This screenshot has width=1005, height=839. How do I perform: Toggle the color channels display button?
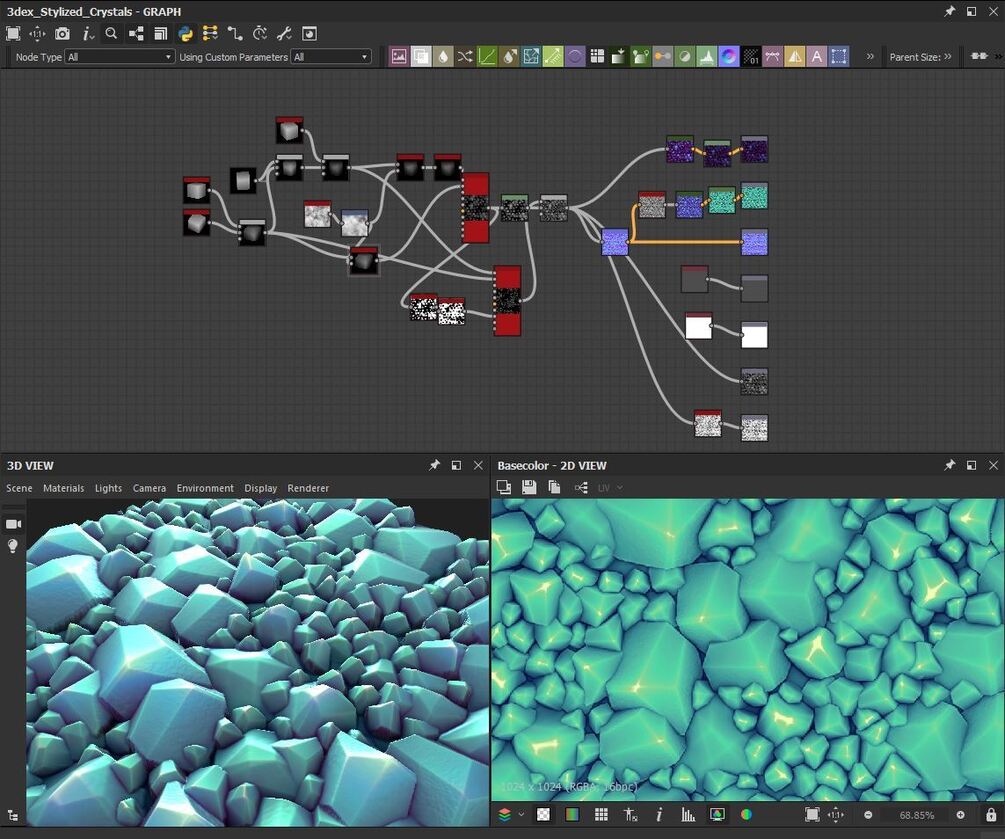coord(572,815)
